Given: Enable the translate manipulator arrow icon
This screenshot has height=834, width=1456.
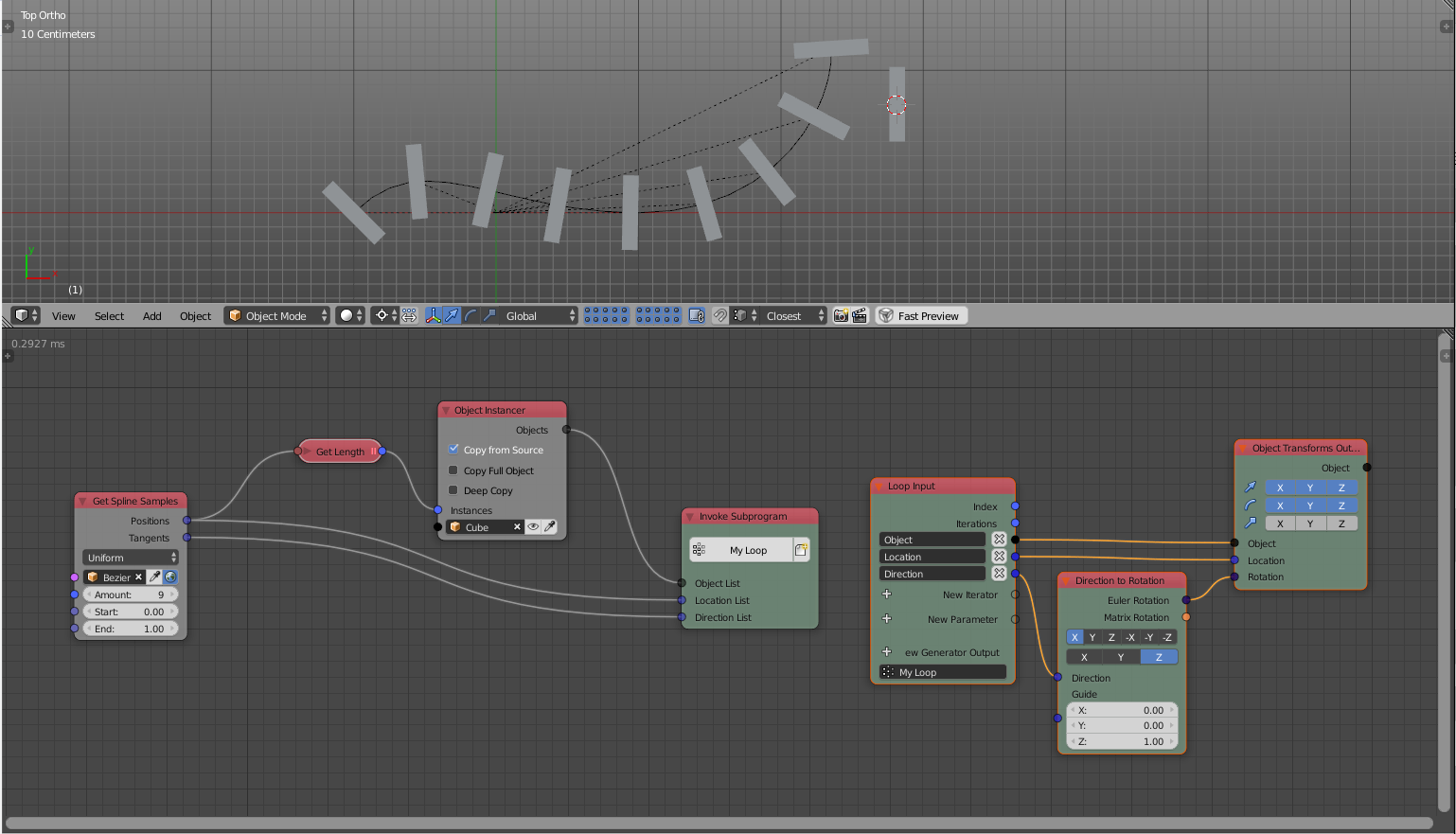Looking at the screenshot, I should point(452,315).
